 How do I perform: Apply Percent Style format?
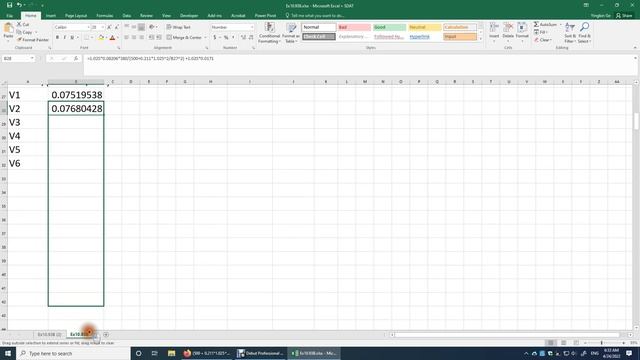tap(226, 38)
